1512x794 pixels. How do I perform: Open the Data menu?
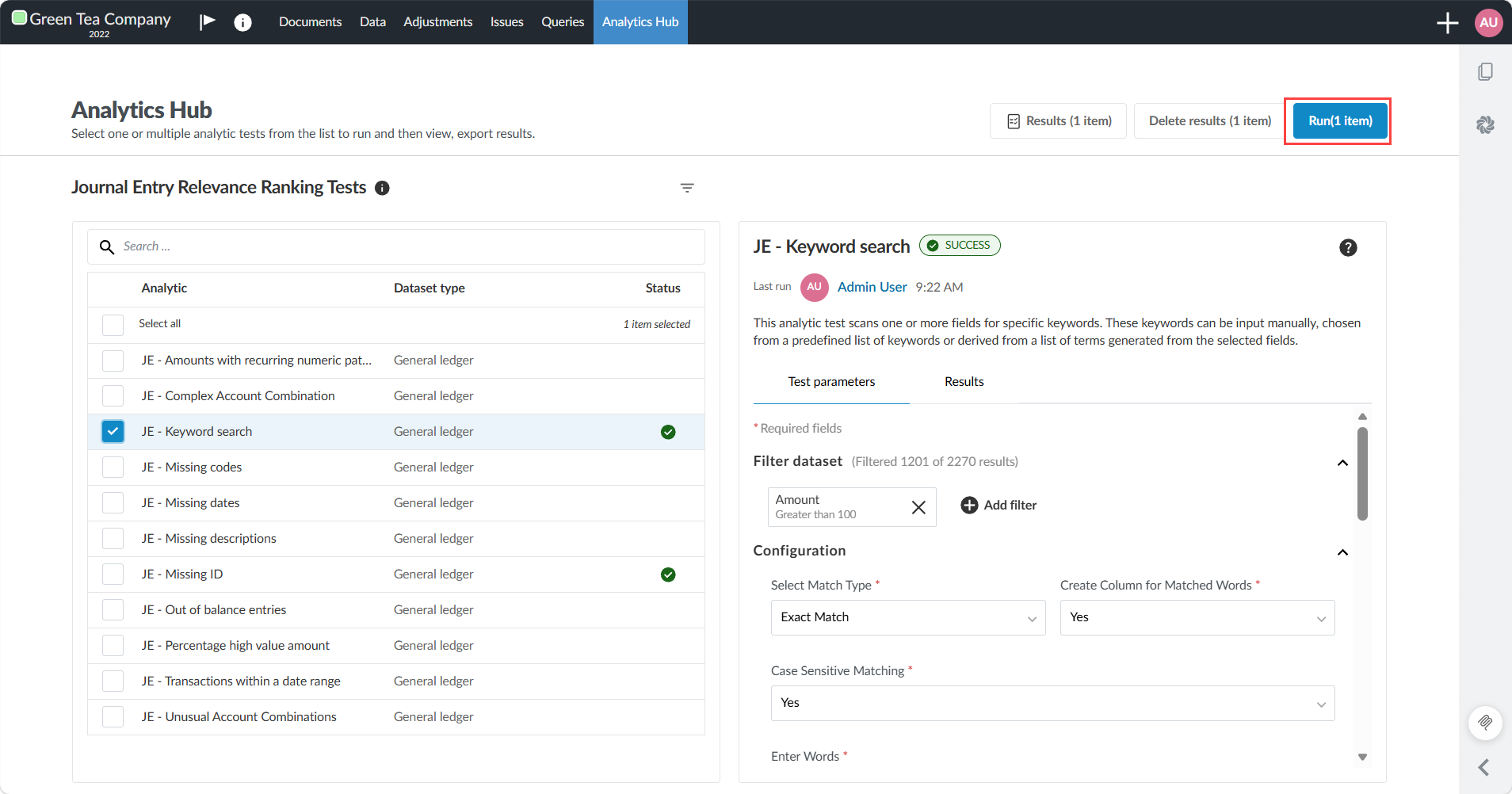coord(372,22)
